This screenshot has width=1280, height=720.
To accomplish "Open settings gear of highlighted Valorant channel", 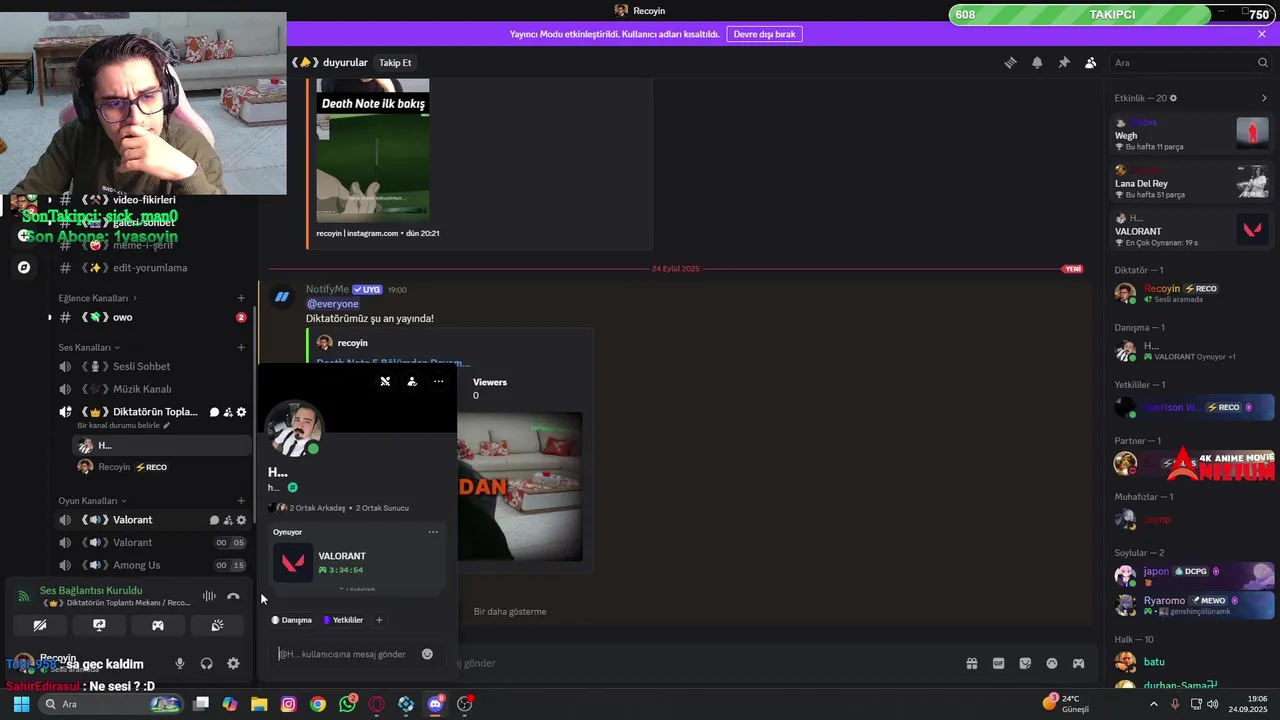I will point(241,520).
